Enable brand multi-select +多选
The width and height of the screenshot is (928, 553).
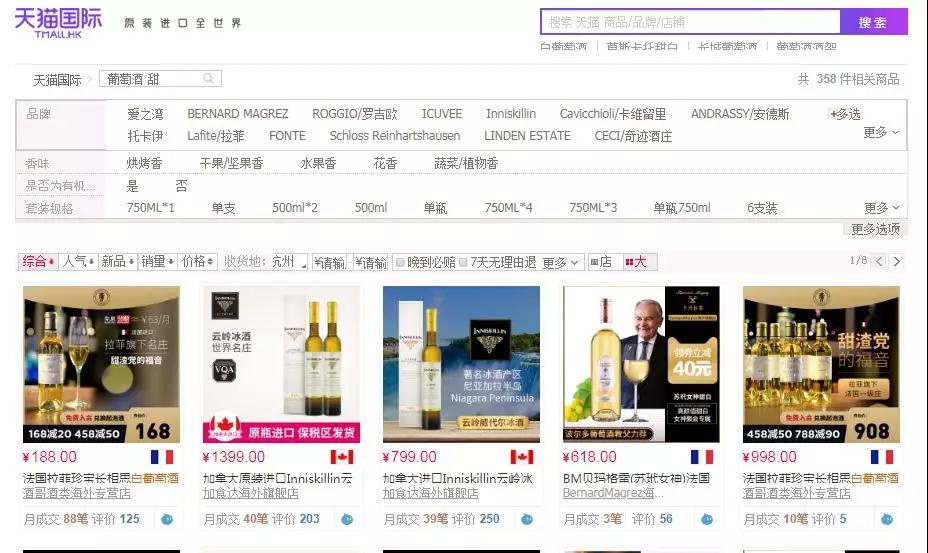845,114
